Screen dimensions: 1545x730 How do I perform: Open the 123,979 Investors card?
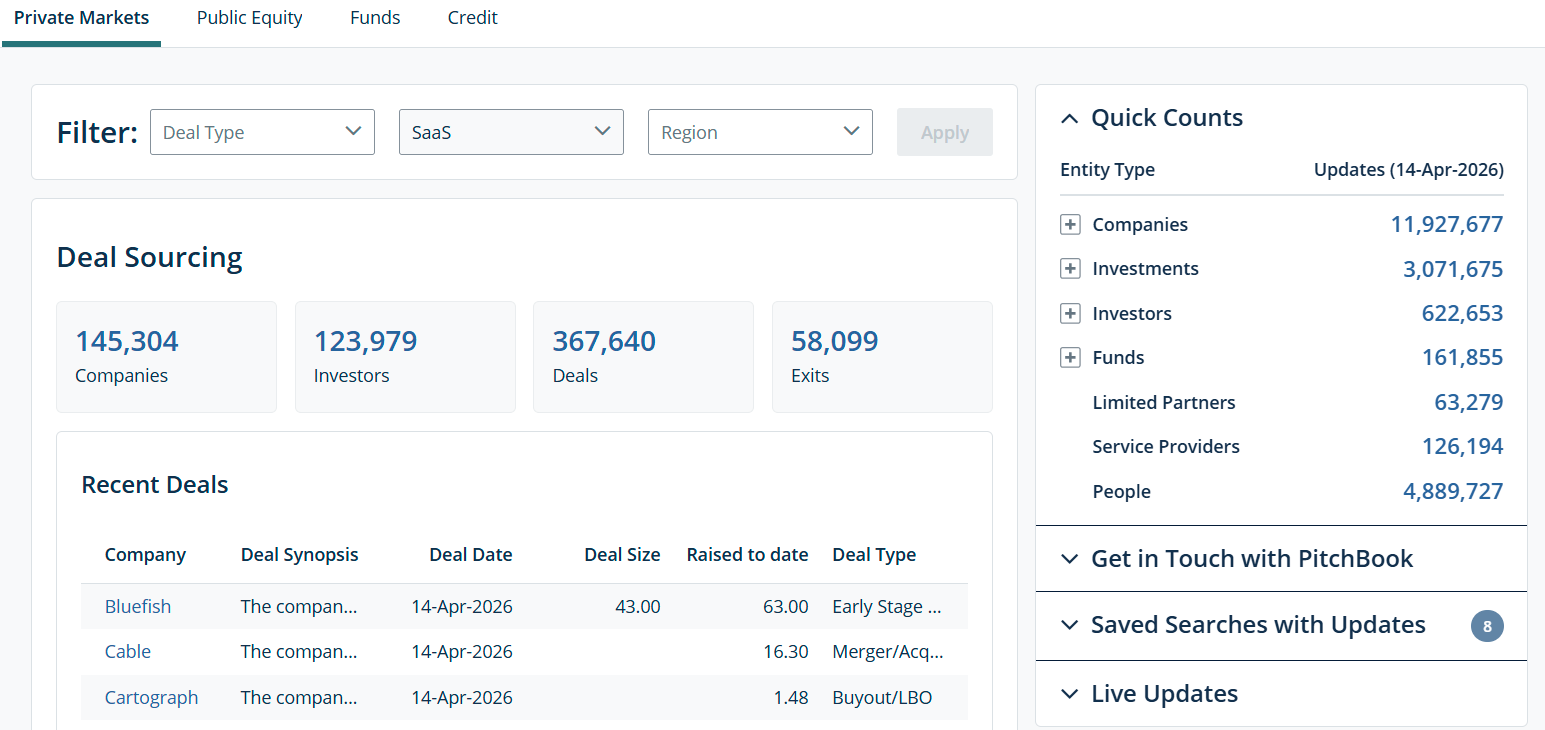click(405, 357)
